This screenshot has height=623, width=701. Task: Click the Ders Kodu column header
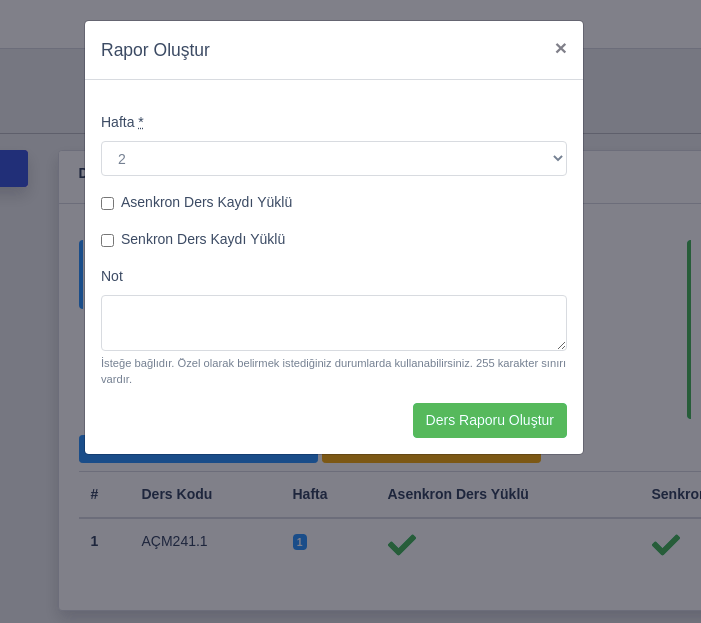pos(176,494)
